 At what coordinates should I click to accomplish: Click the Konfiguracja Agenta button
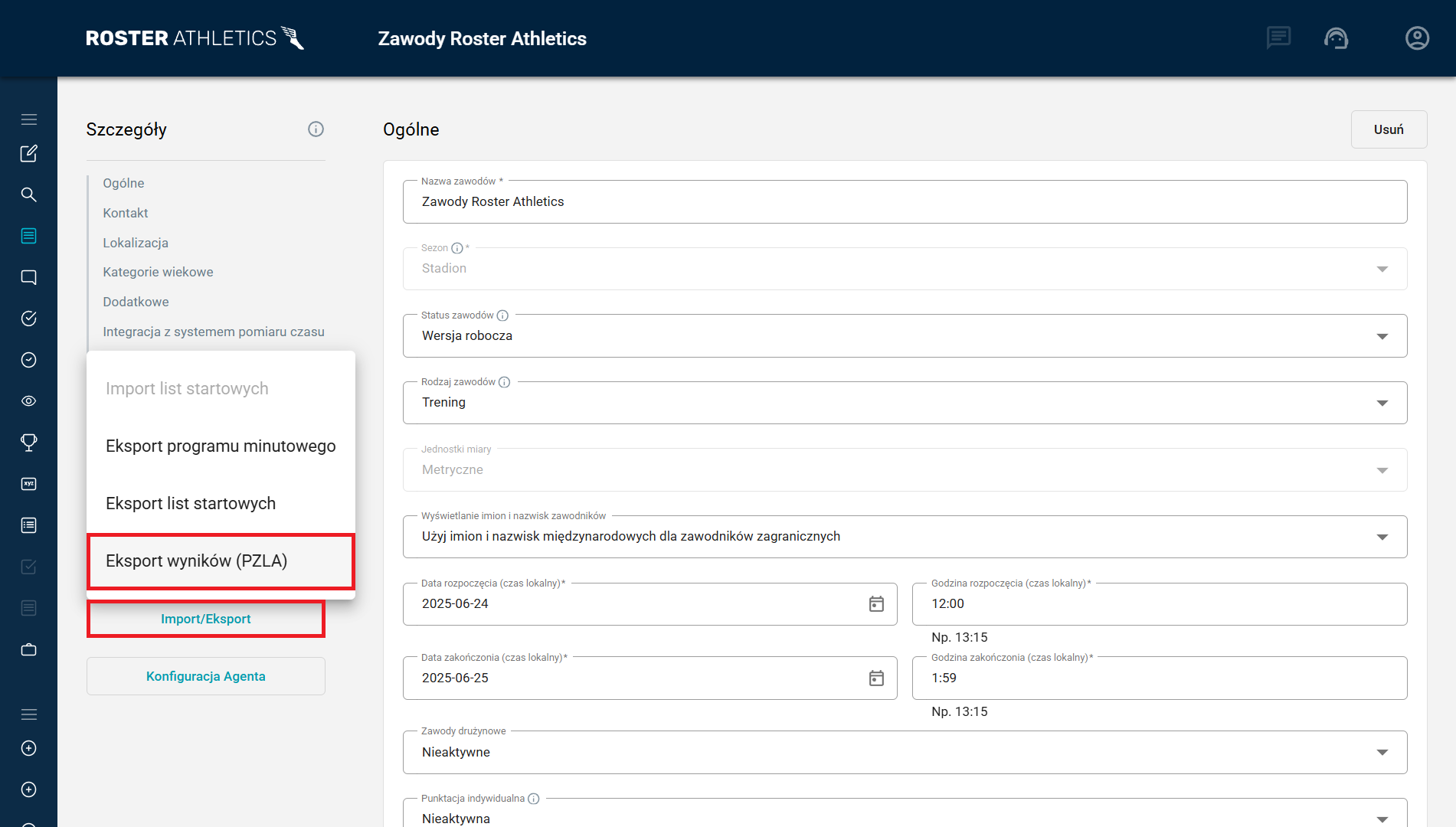206,676
